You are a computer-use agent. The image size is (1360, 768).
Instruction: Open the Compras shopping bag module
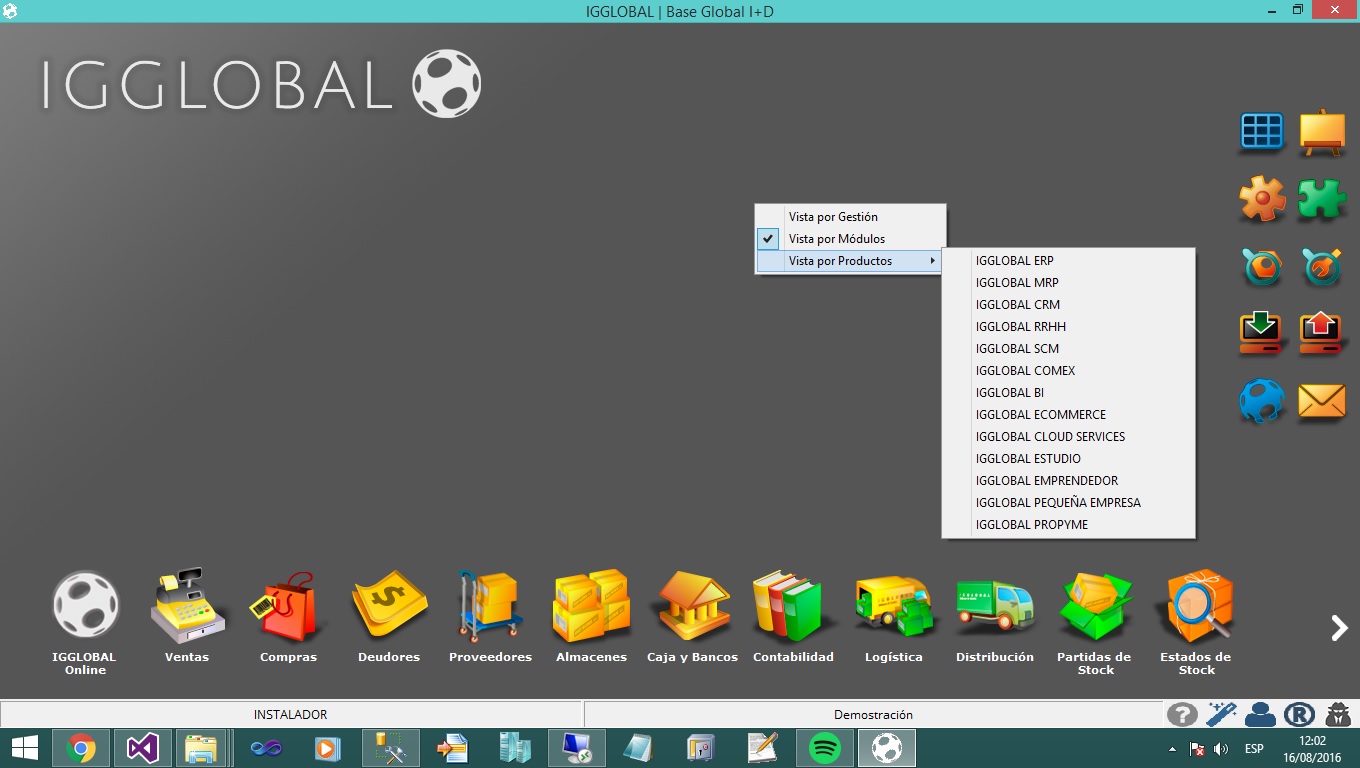coord(288,615)
